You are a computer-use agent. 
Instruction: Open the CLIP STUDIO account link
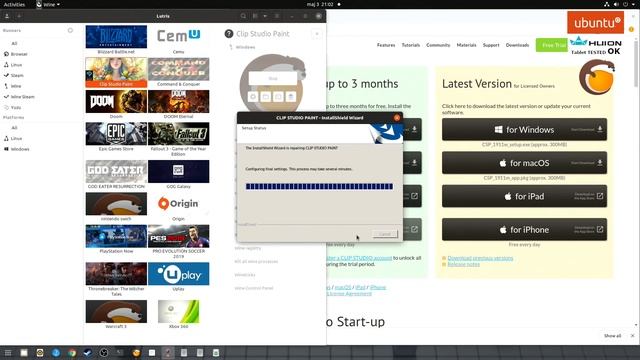click(x=360, y=258)
